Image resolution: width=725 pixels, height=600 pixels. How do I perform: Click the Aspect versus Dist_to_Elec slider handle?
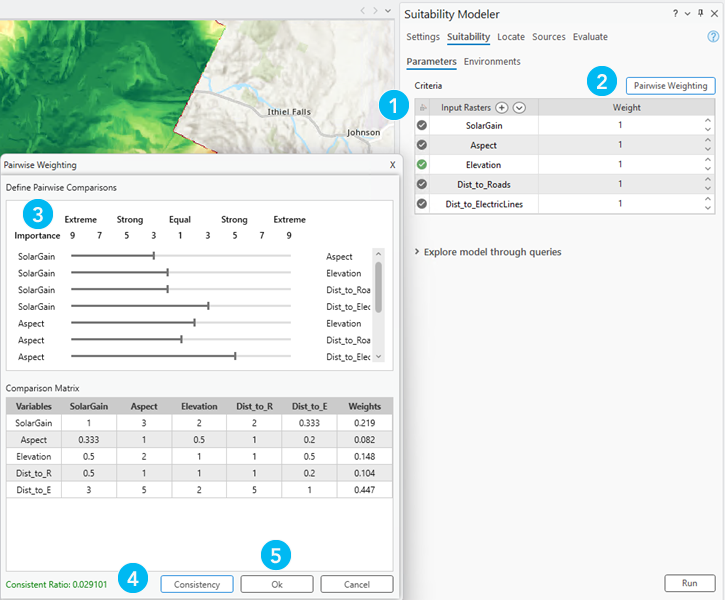coord(235,355)
